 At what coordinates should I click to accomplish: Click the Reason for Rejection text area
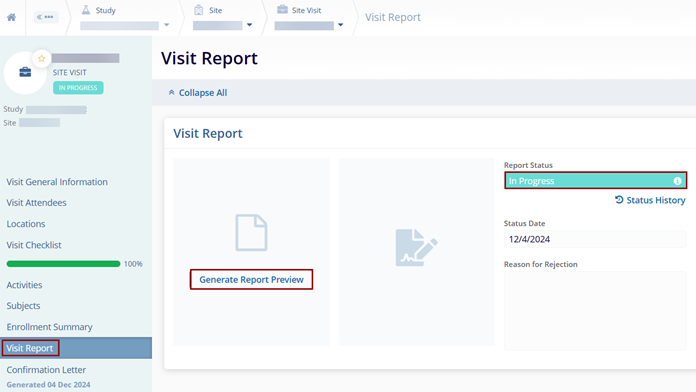[x=595, y=311]
